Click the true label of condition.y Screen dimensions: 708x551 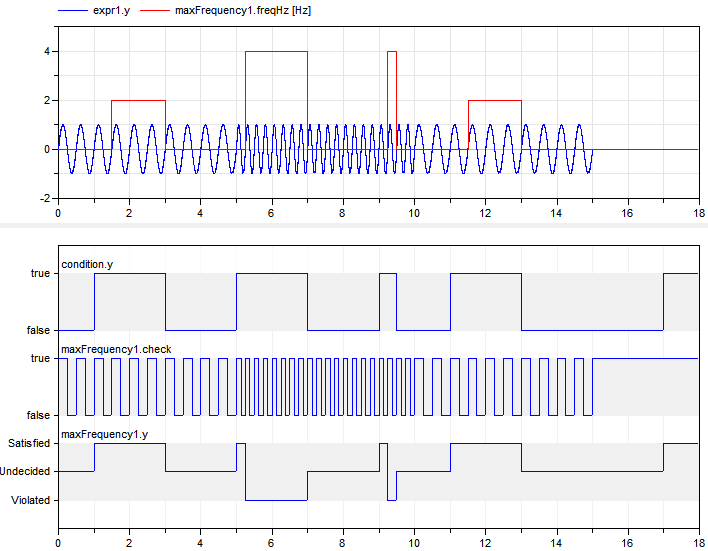(40, 273)
